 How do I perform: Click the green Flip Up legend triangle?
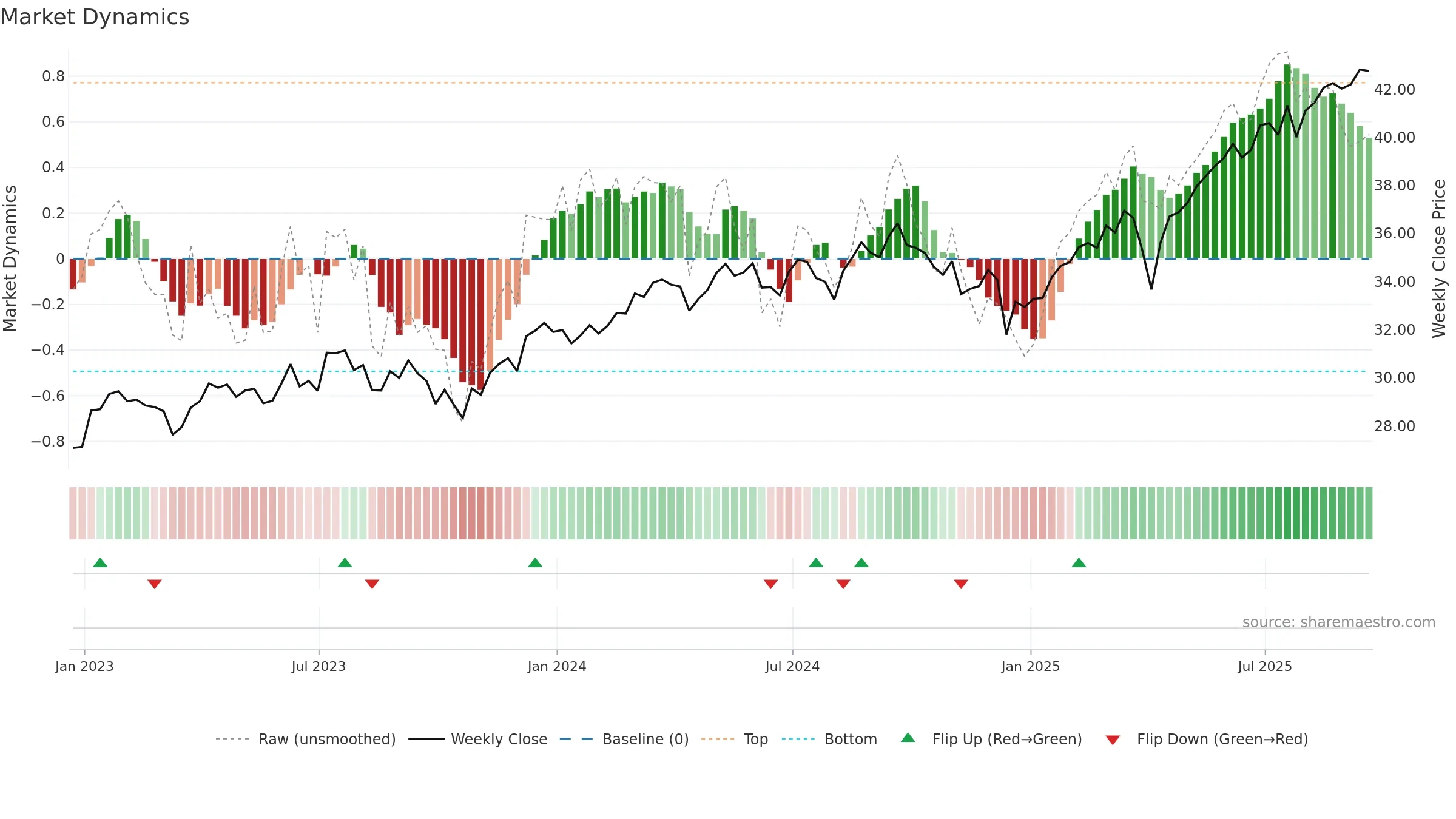pos(908,738)
